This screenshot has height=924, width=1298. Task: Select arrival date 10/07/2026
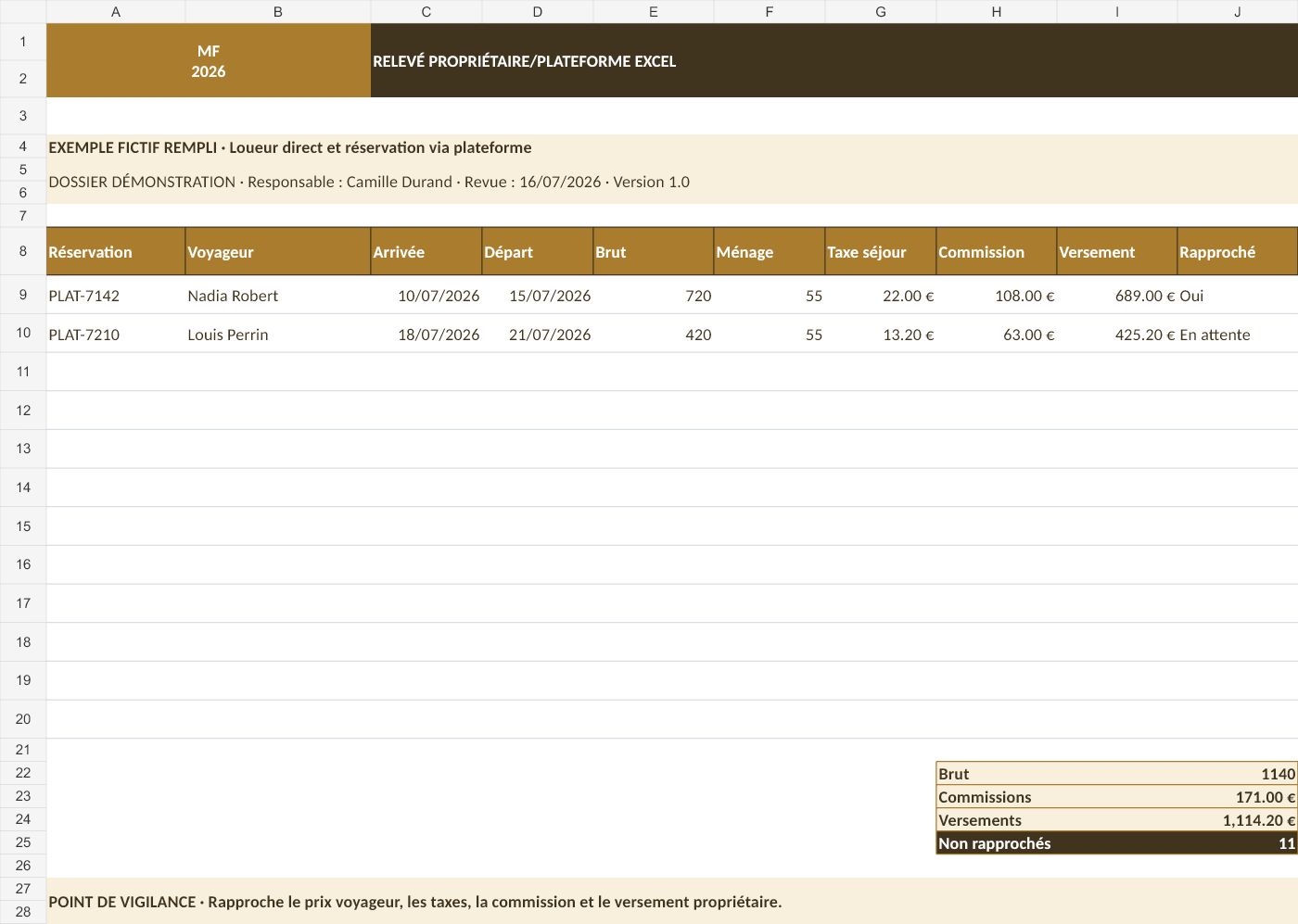point(426,296)
